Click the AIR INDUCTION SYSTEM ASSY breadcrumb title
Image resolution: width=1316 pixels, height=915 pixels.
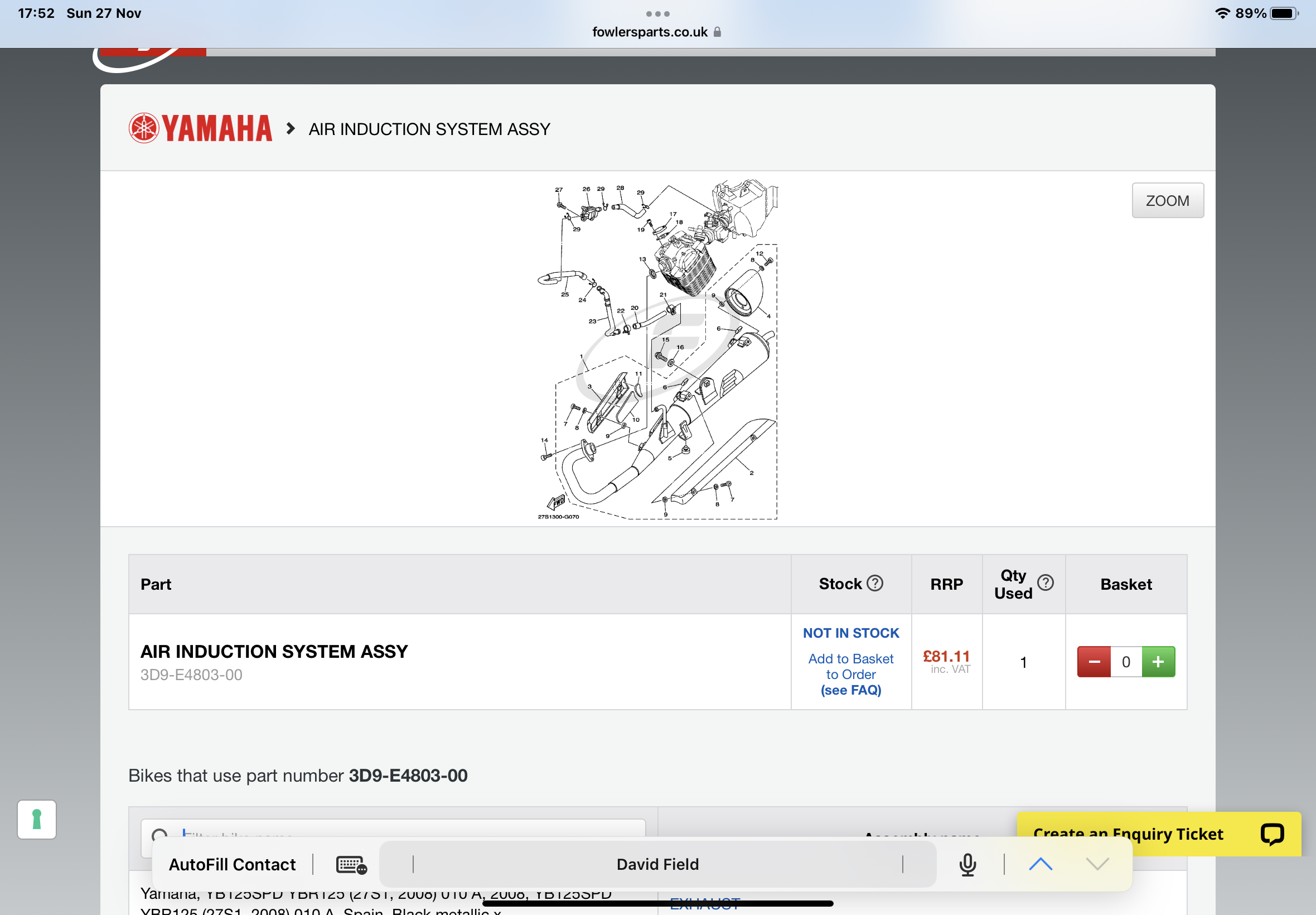pos(429,129)
